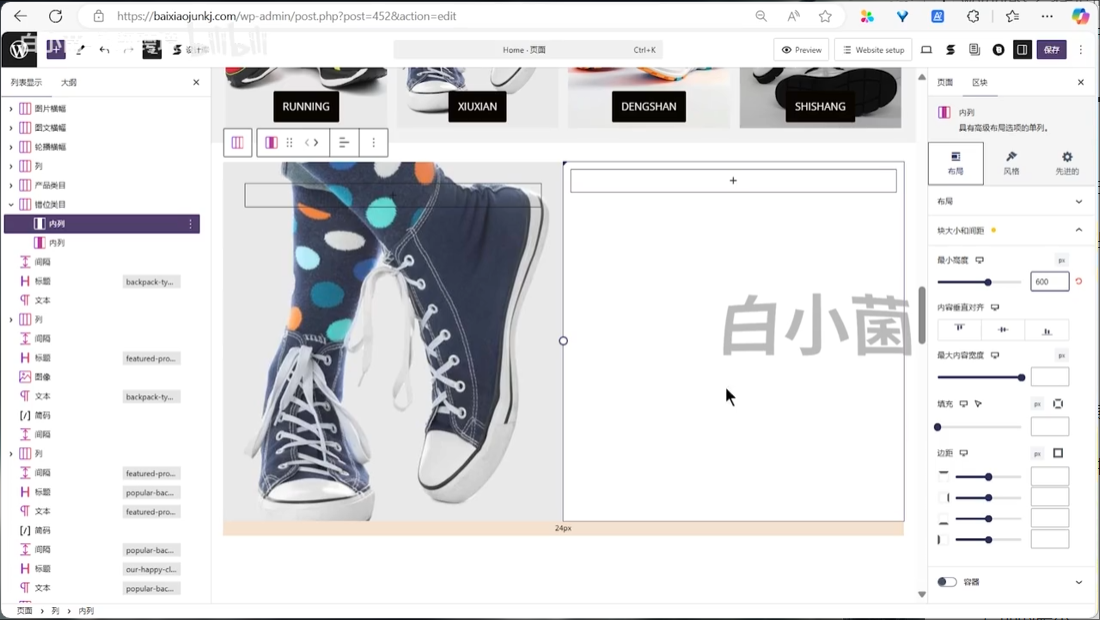Image resolution: width=1100 pixels, height=620 pixels.
Task: Switch to 列表显示 tab
Action: pos(26,82)
